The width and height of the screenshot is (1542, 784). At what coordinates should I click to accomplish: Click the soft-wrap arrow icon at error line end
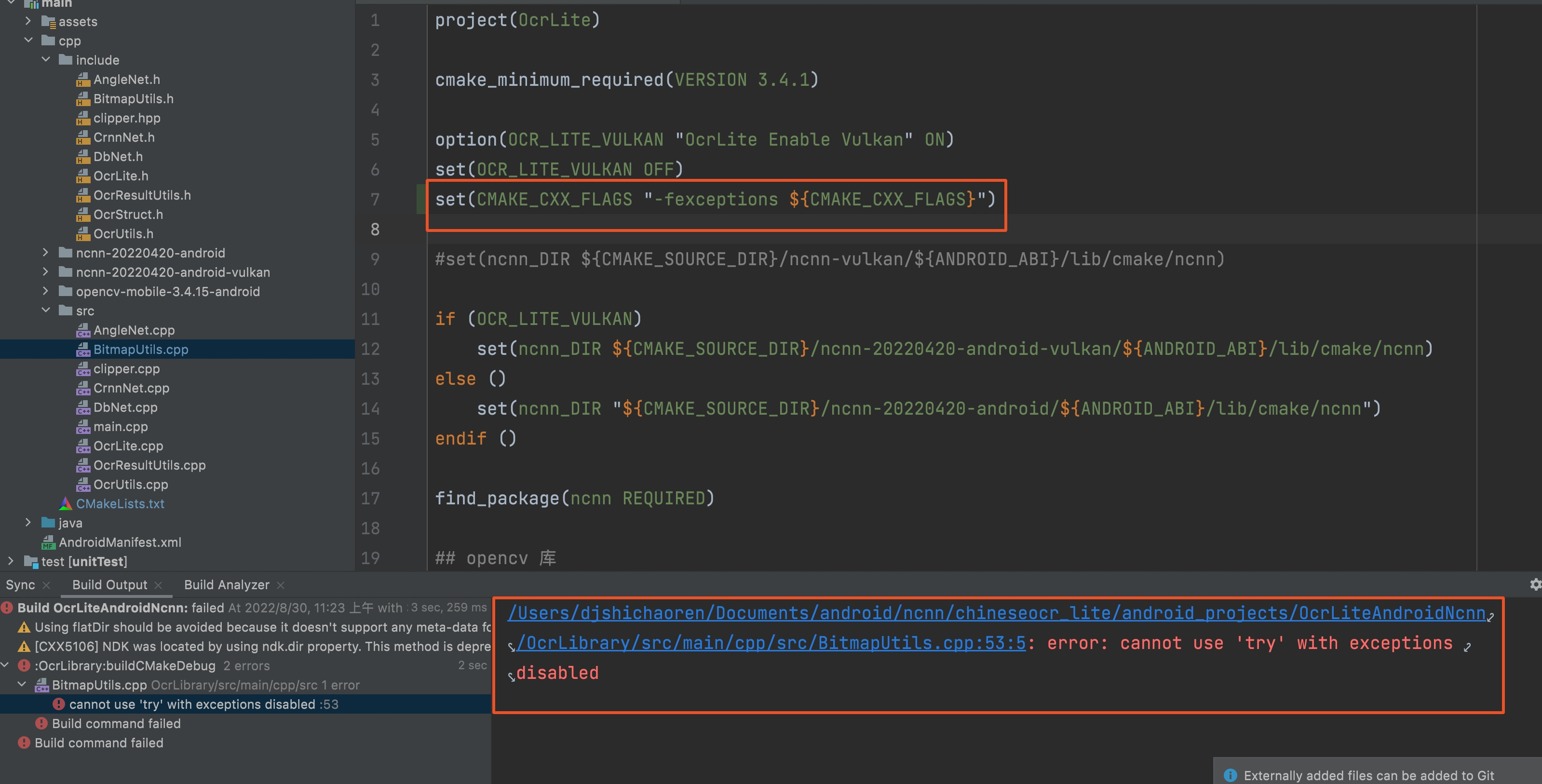point(1468,647)
